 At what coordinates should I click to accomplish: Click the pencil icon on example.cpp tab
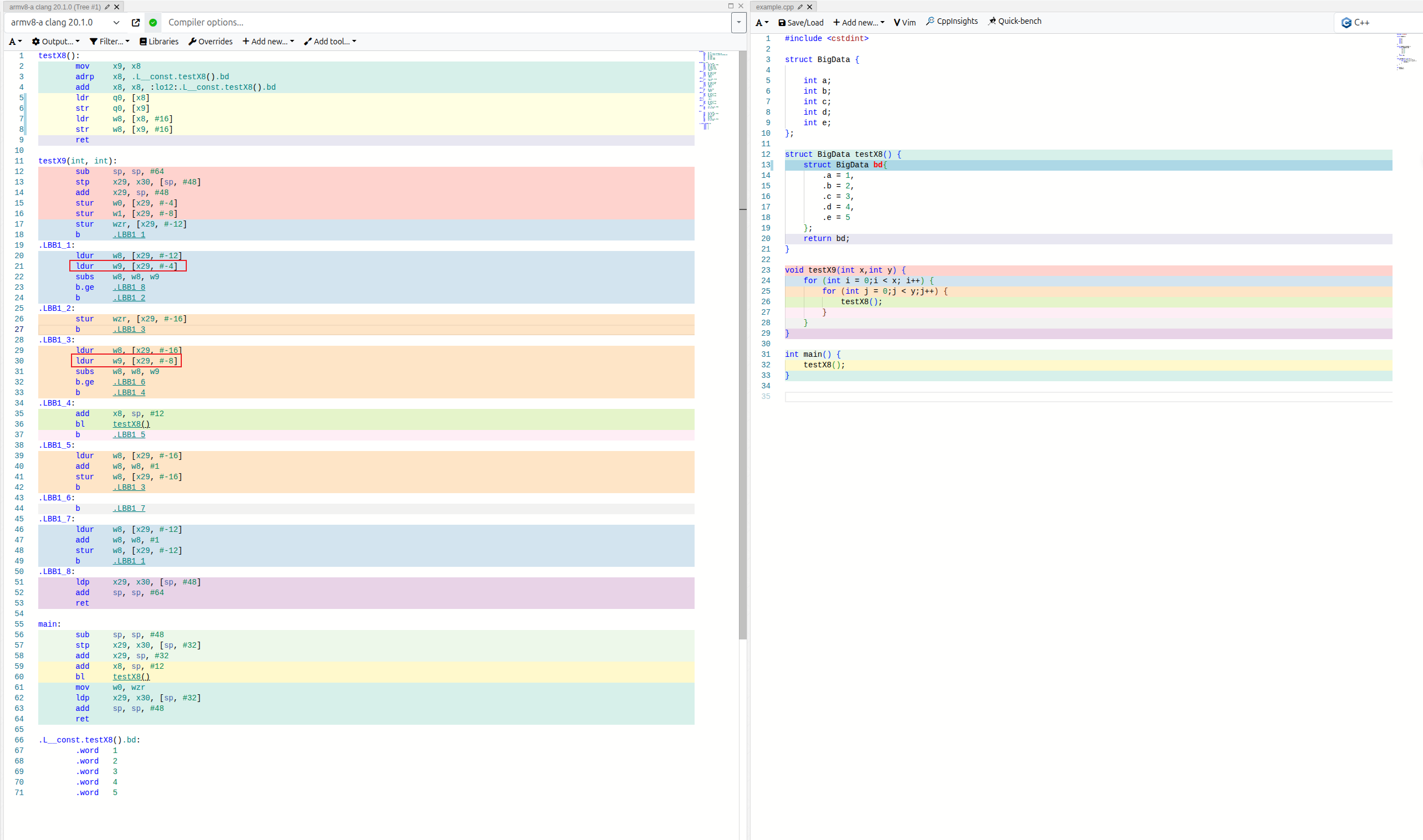tap(800, 7)
